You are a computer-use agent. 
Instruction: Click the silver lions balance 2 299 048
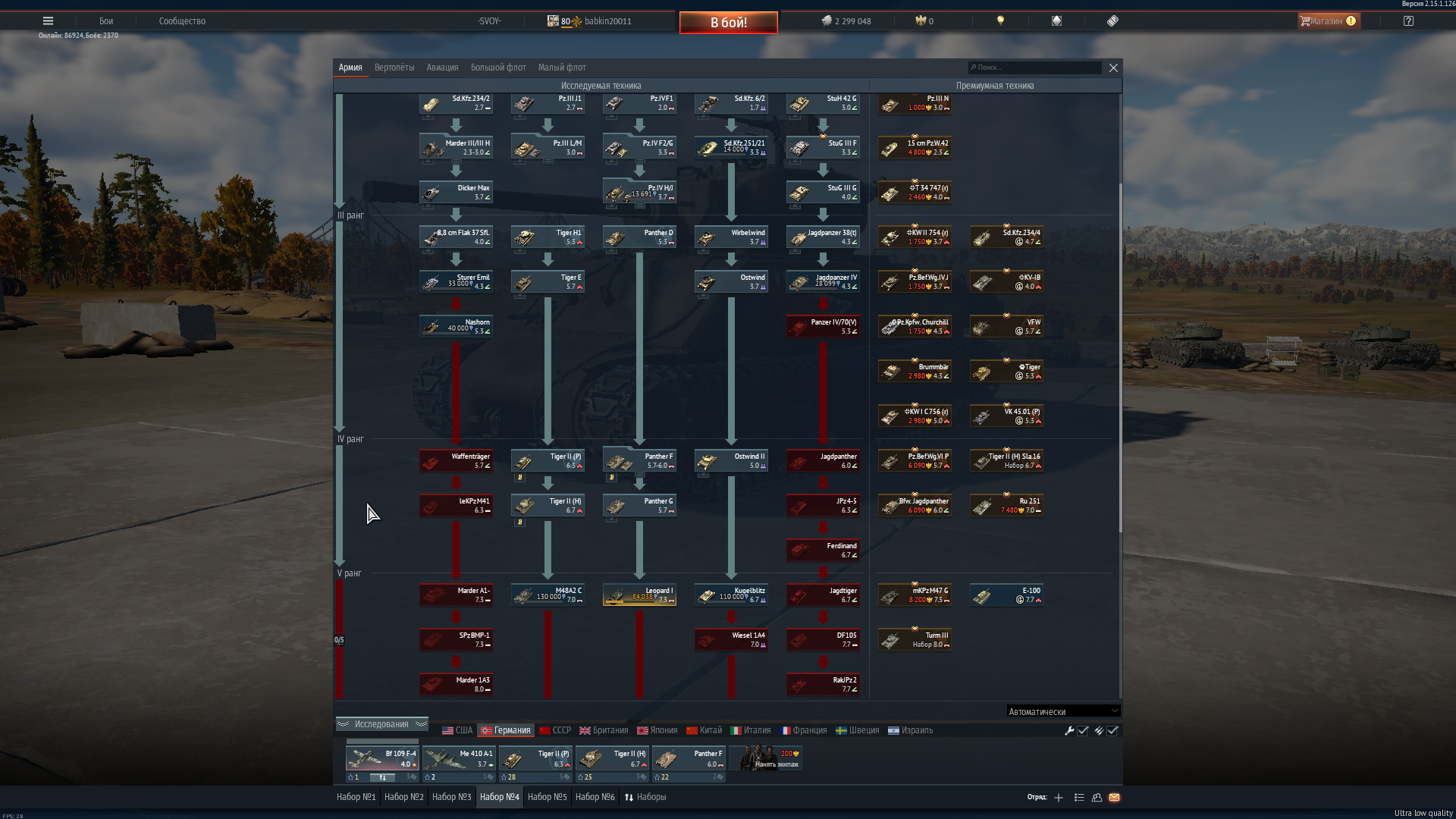click(846, 21)
